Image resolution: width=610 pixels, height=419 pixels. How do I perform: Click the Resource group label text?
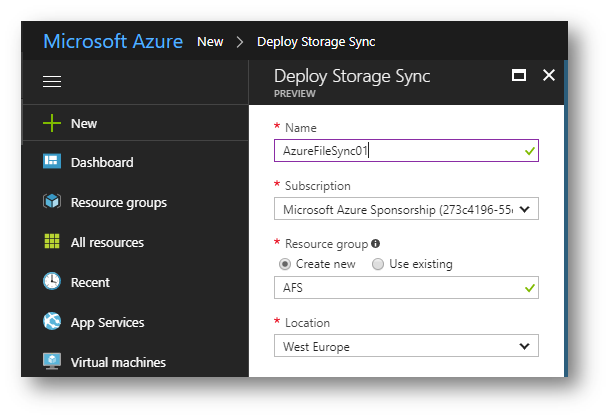[x=326, y=244]
